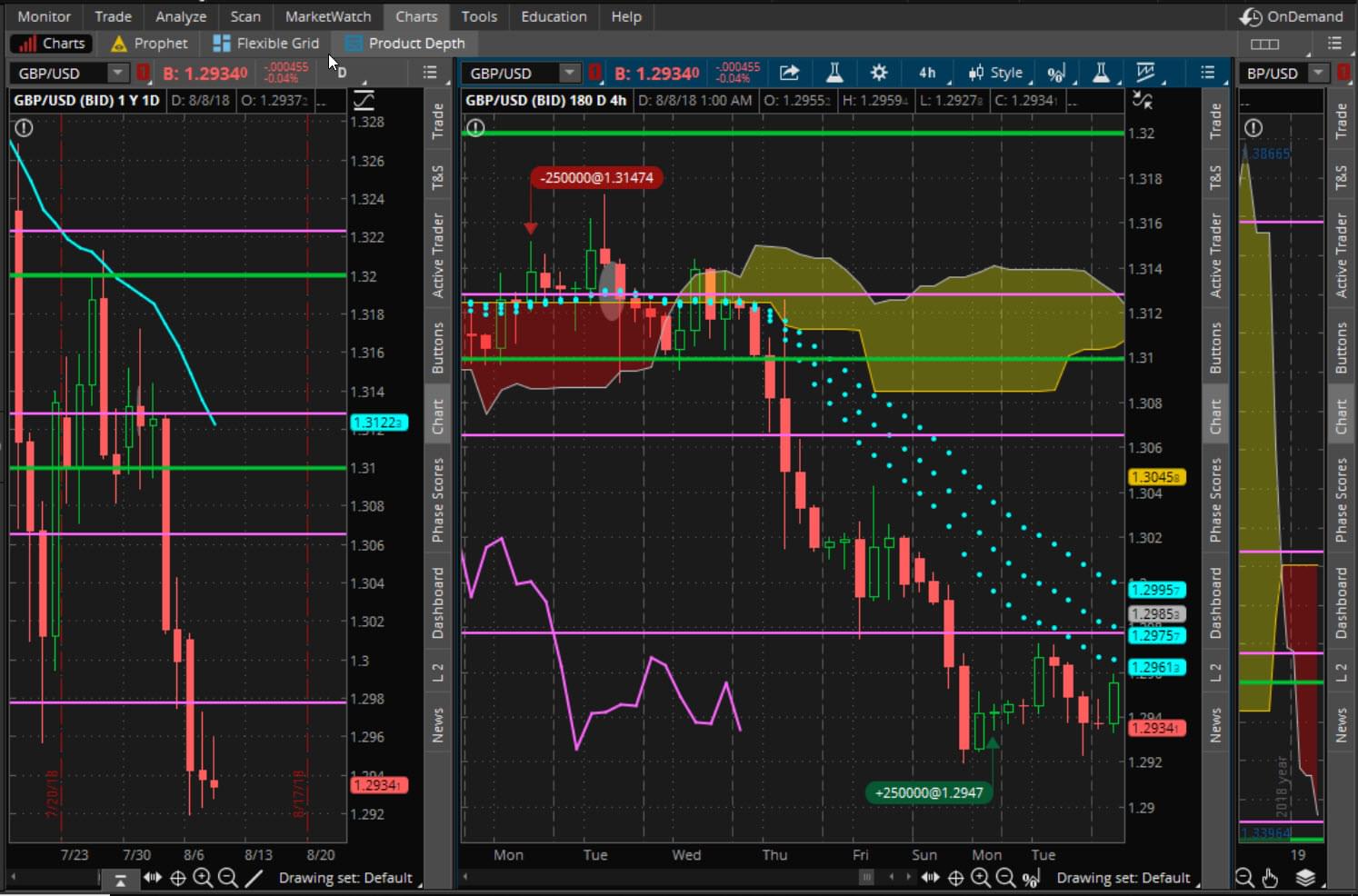Switch to Flexible Grid sub-tab
The image size is (1358, 896).
[266, 43]
